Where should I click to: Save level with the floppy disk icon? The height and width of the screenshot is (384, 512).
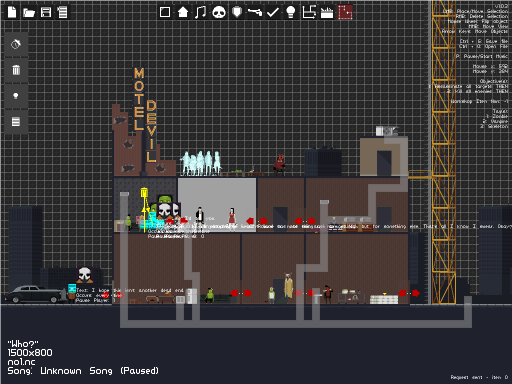pyautogui.click(x=46, y=12)
